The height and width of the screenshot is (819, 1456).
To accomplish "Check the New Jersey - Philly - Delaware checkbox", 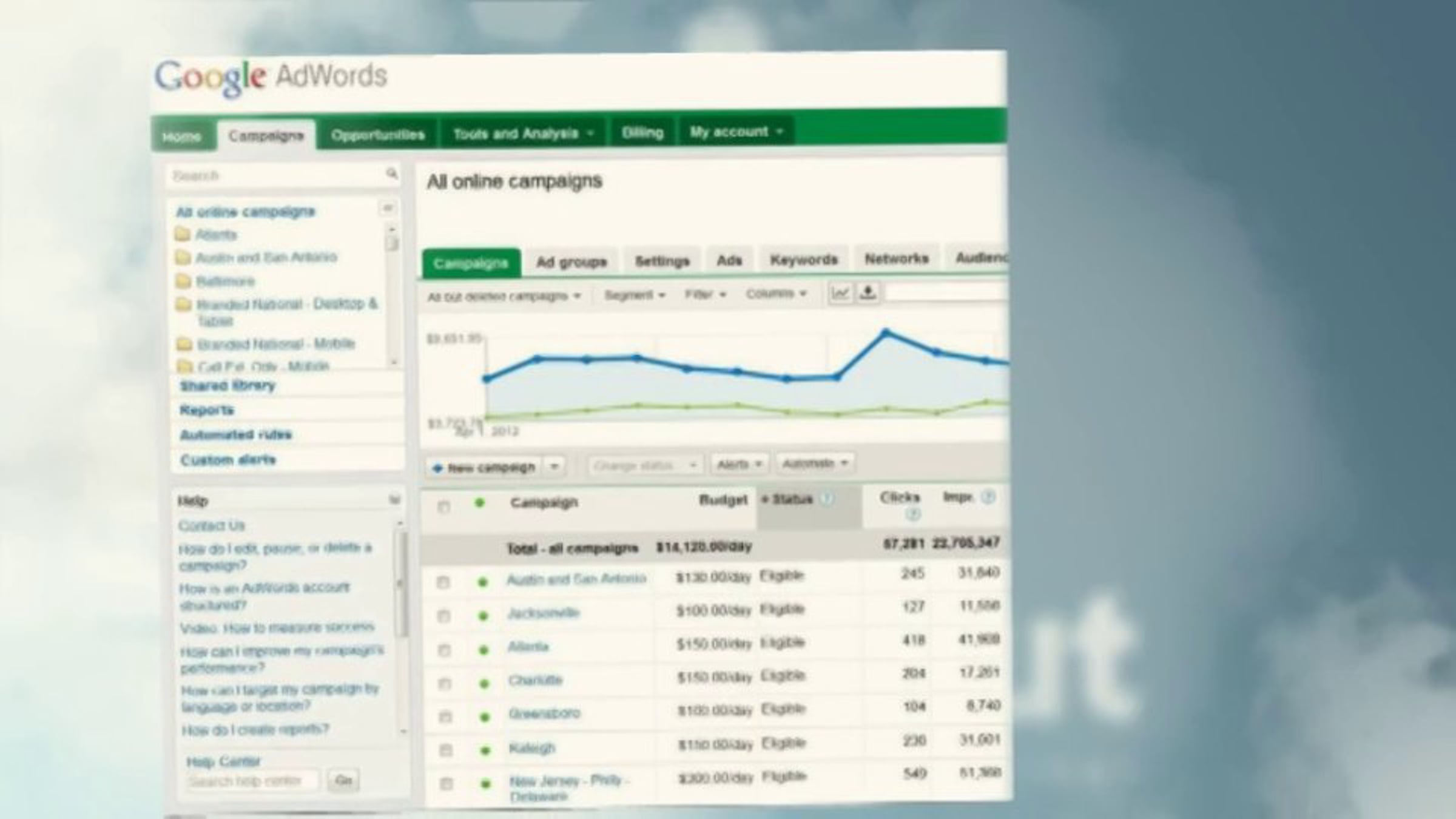I will 447,784.
